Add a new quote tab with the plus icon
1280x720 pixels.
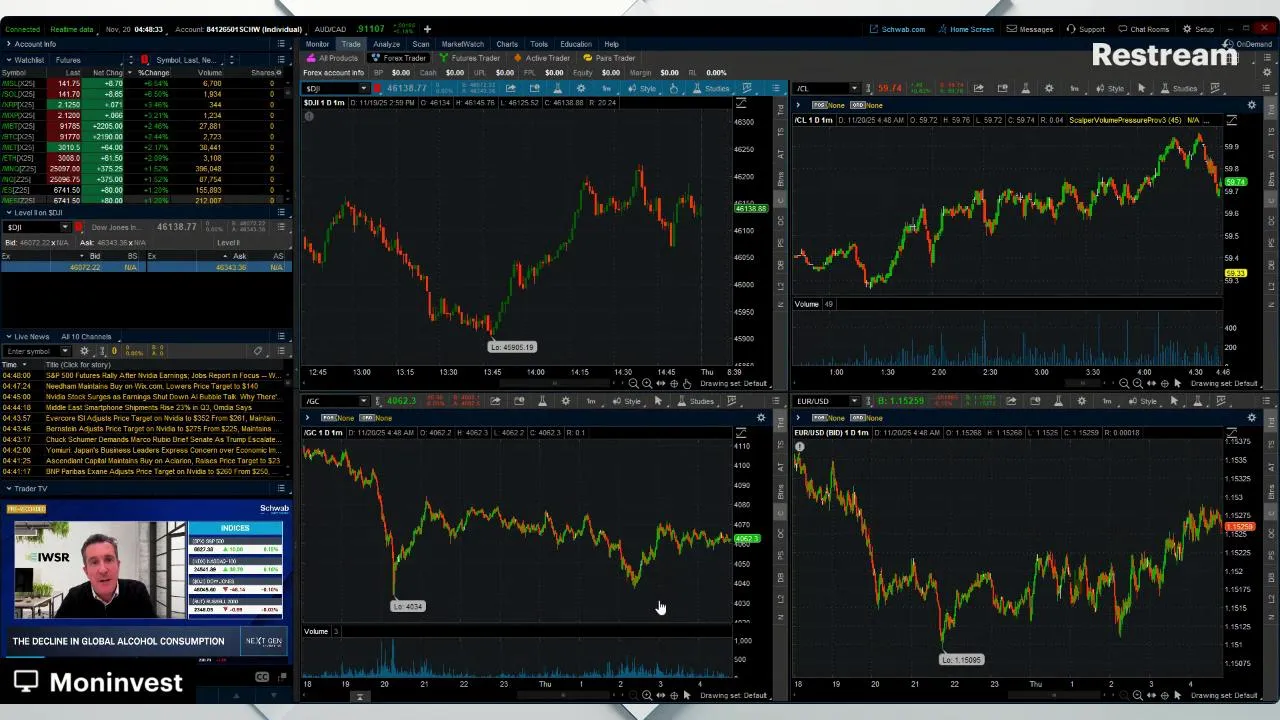[x=427, y=29]
